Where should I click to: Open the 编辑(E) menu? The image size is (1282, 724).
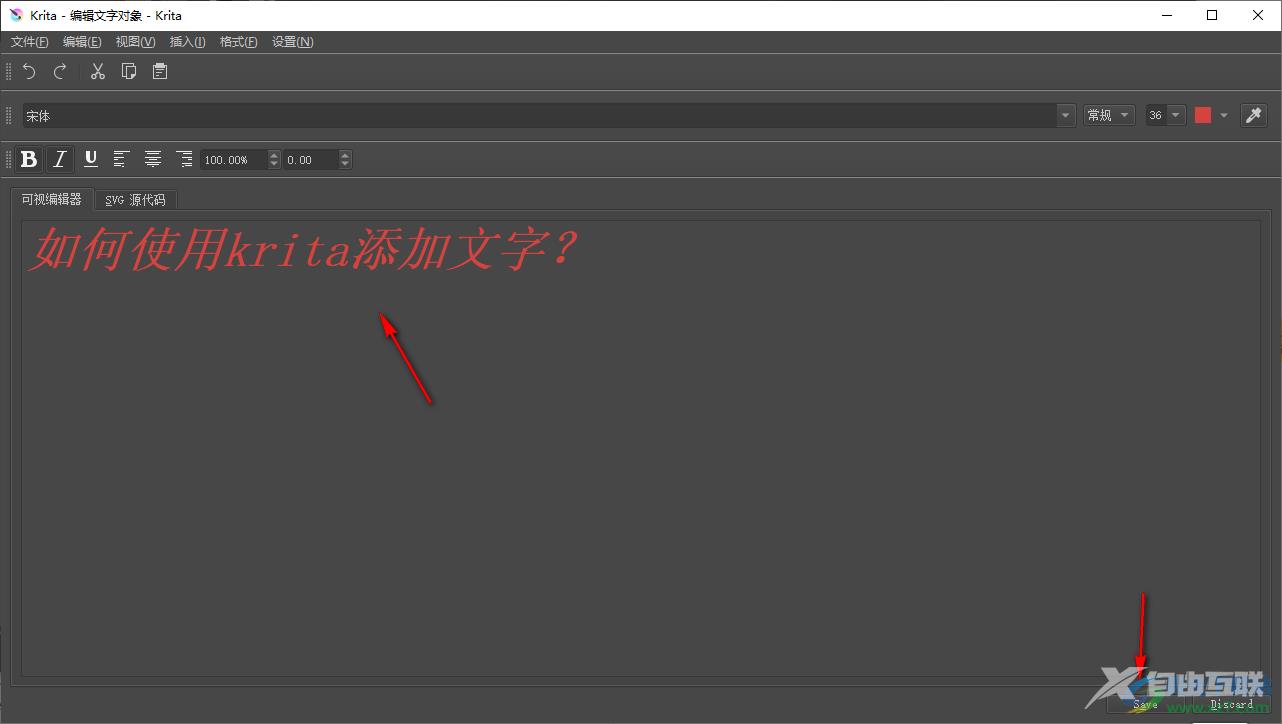[82, 42]
